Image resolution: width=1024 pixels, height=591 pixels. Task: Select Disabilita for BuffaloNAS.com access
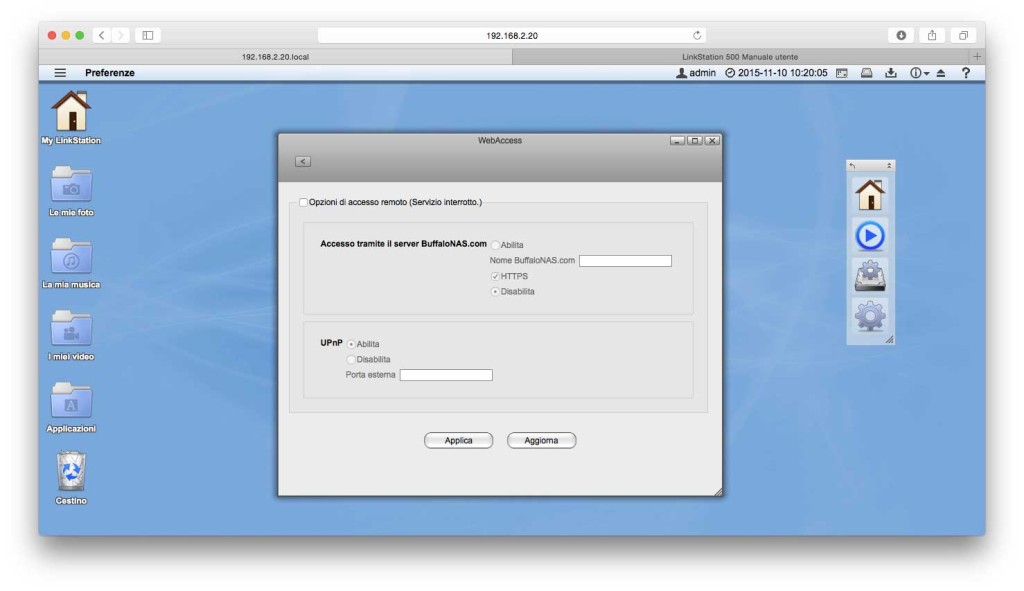coord(495,292)
